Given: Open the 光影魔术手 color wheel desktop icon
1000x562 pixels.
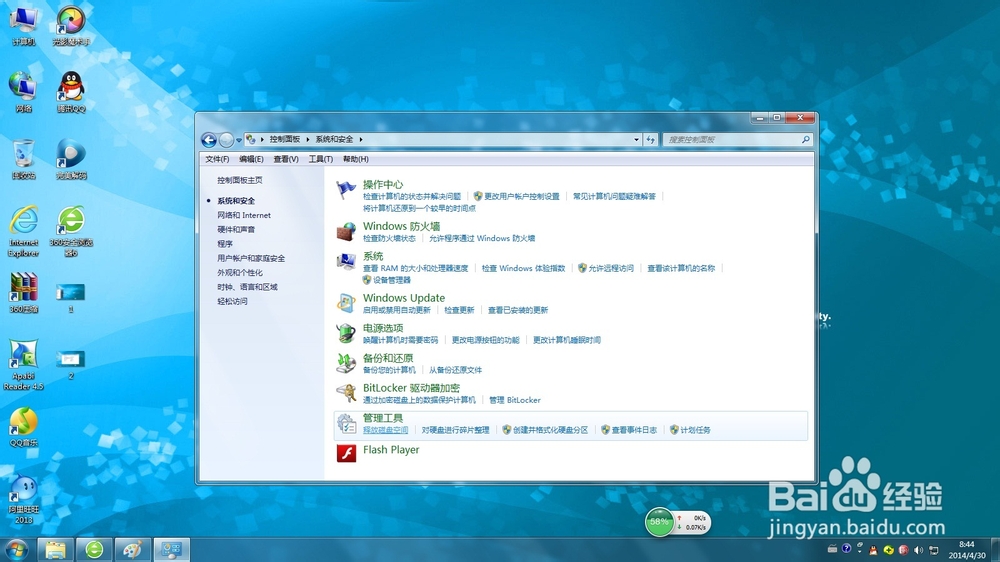Looking at the screenshot, I should point(71,26).
